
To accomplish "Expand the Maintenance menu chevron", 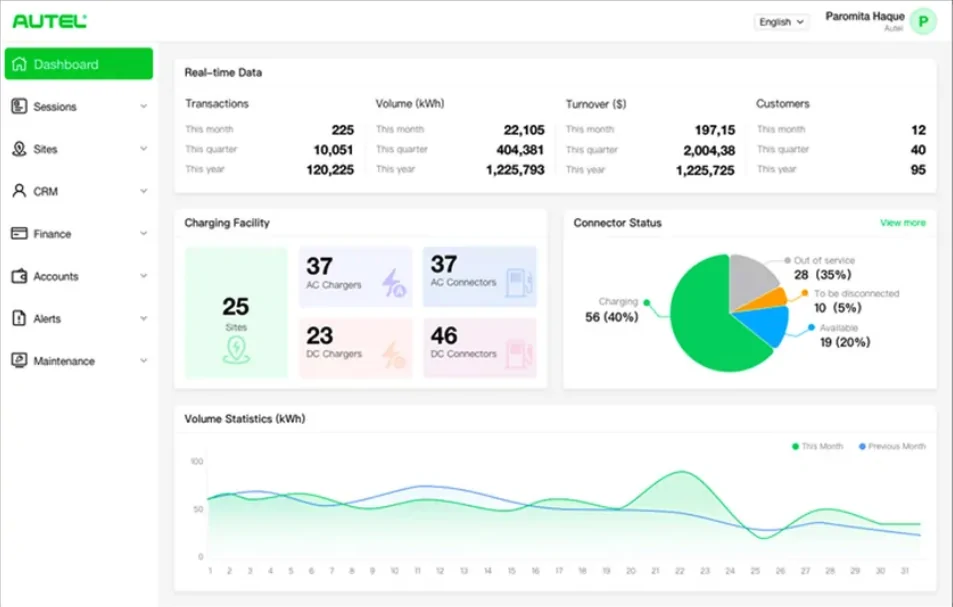I will click(143, 360).
